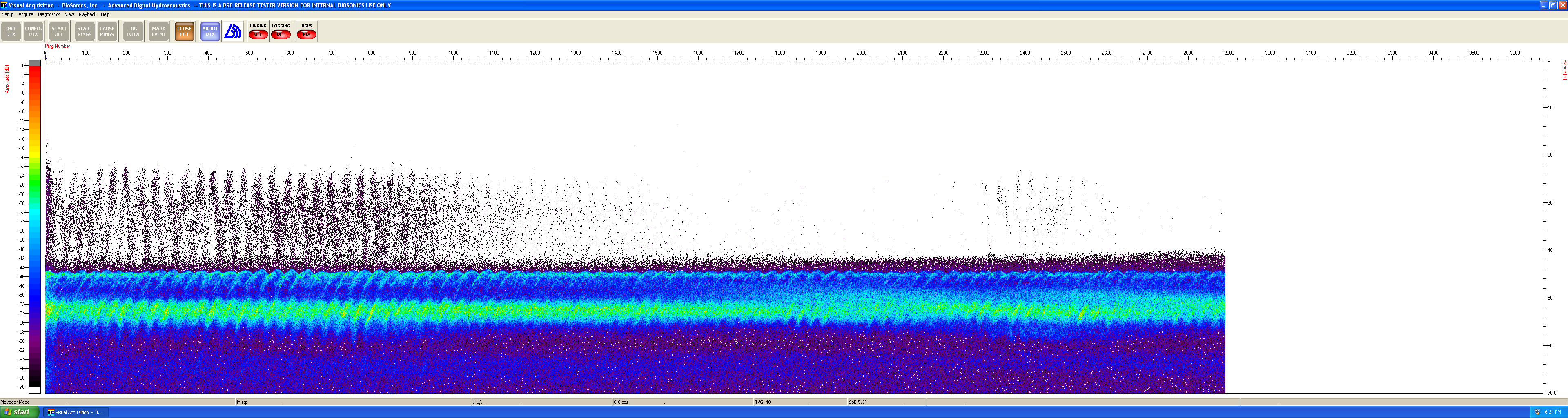Click the DGPS N/A status indicator
This screenshot has height=418, width=1568.
click(x=307, y=32)
